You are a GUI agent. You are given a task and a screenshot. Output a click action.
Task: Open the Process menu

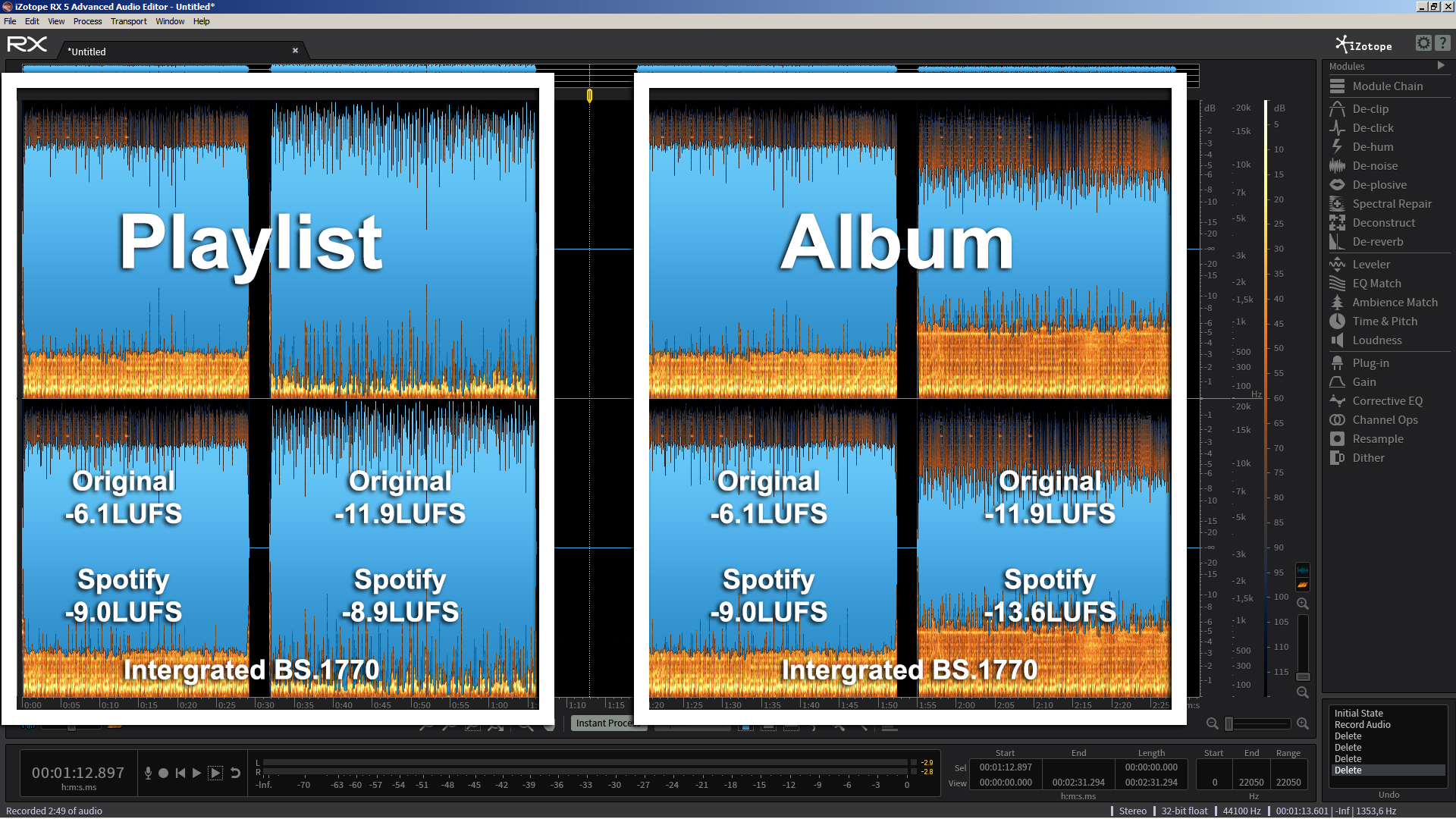click(x=87, y=21)
